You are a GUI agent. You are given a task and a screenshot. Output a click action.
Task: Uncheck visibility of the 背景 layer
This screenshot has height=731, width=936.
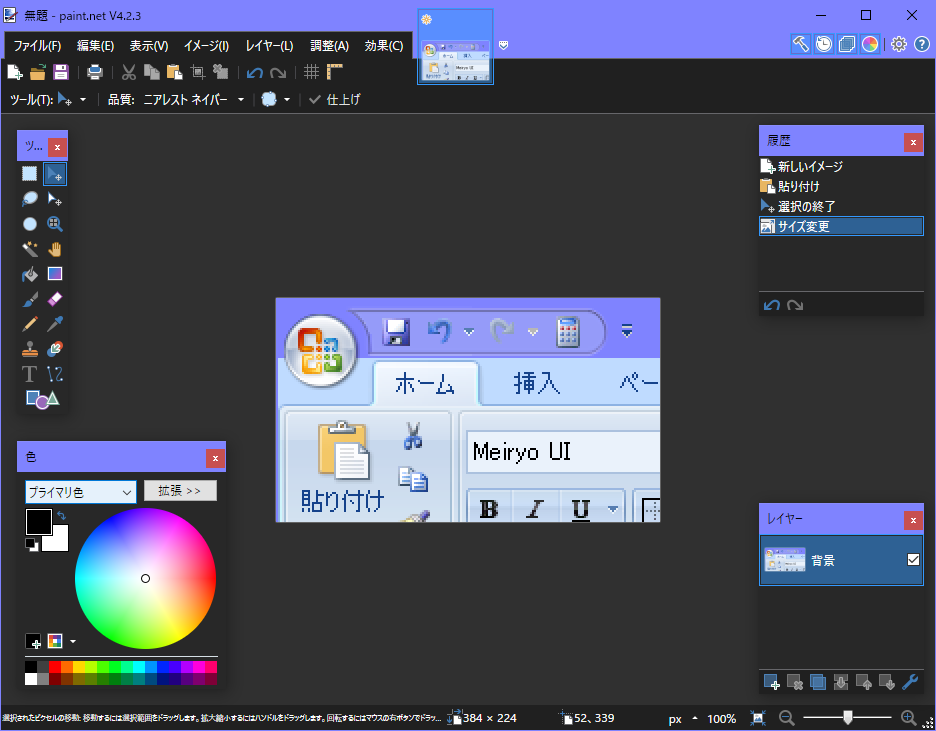point(913,560)
